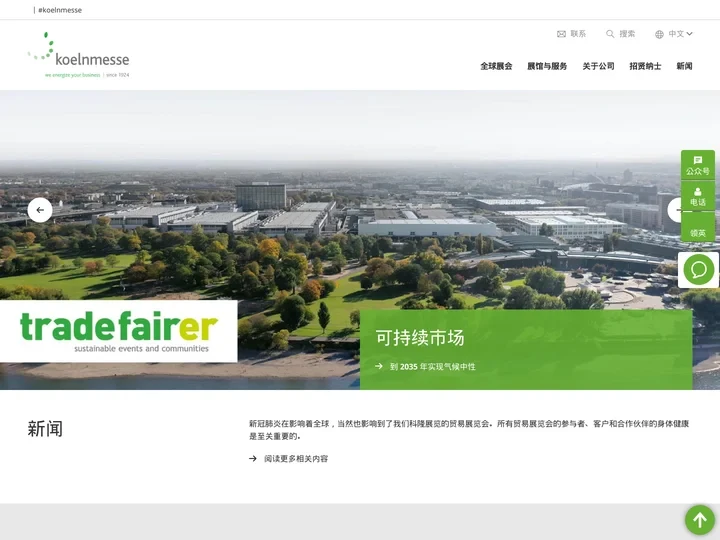Click the koelnmesse logo
This screenshot has width=720, height=540.
79,55
